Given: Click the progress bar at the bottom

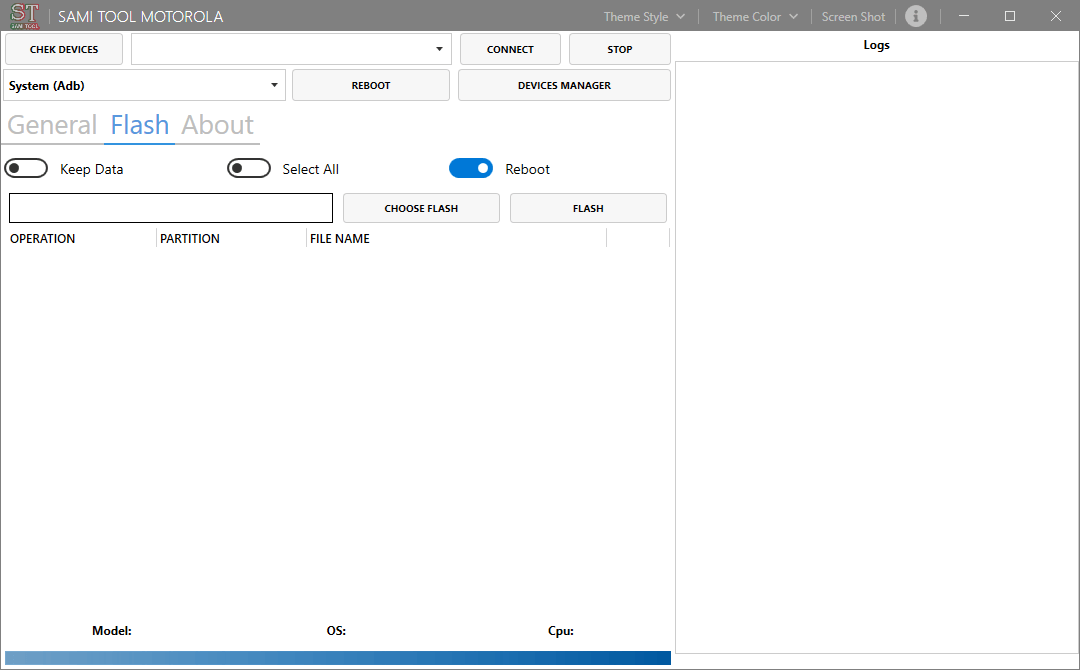Looking at the screenshot, I should 337,657.
